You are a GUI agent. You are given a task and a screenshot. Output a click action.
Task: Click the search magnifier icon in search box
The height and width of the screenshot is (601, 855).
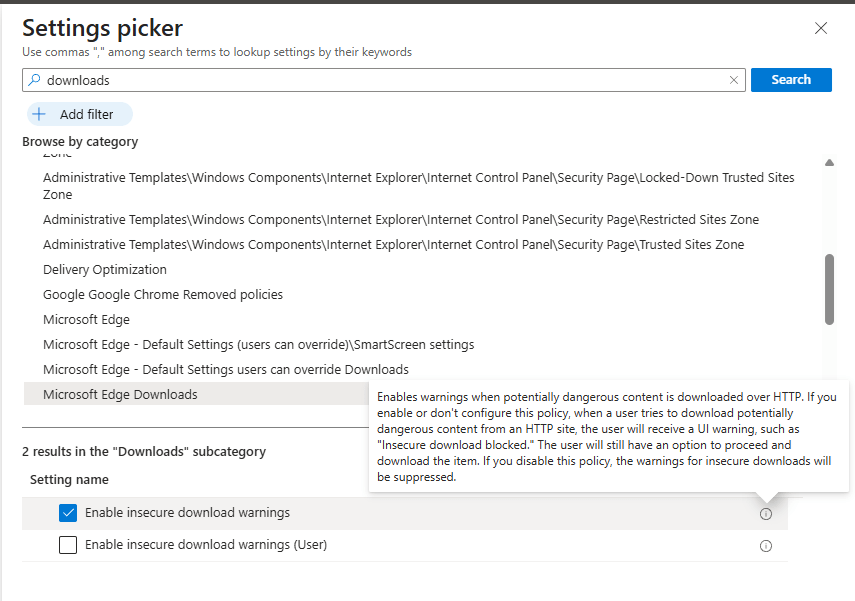point(34,80)
